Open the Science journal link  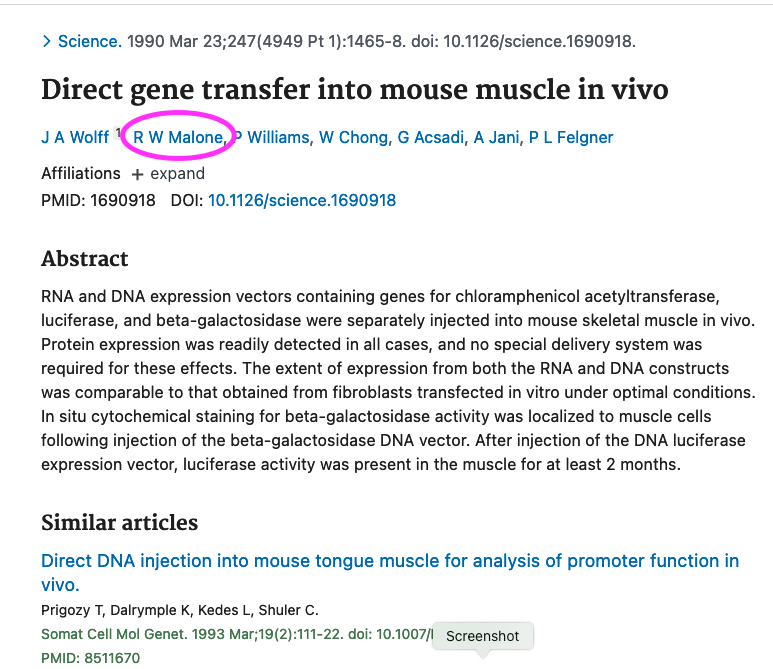(x=90, y=42)
